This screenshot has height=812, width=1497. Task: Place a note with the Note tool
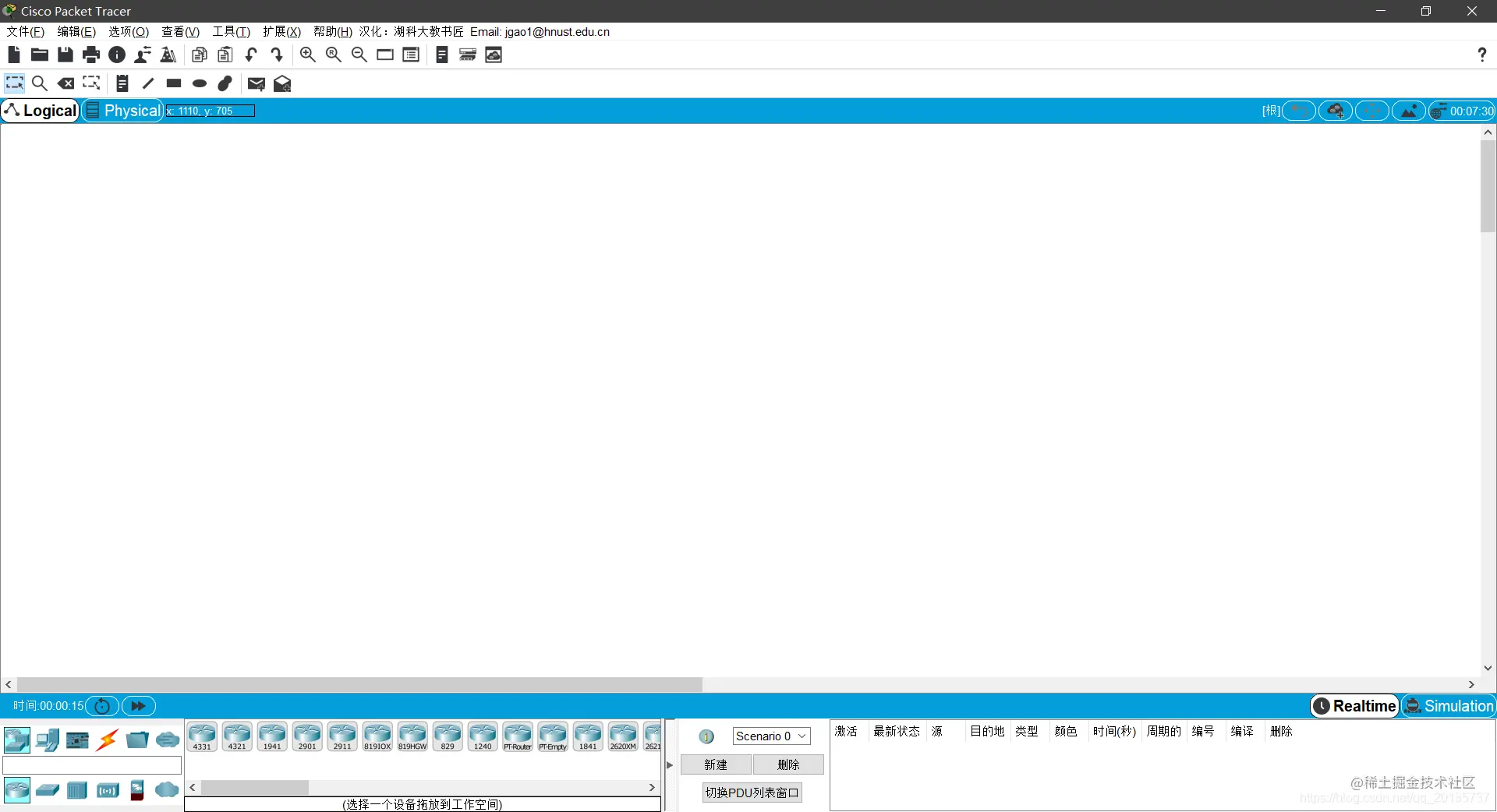click(x=122, y=83)
